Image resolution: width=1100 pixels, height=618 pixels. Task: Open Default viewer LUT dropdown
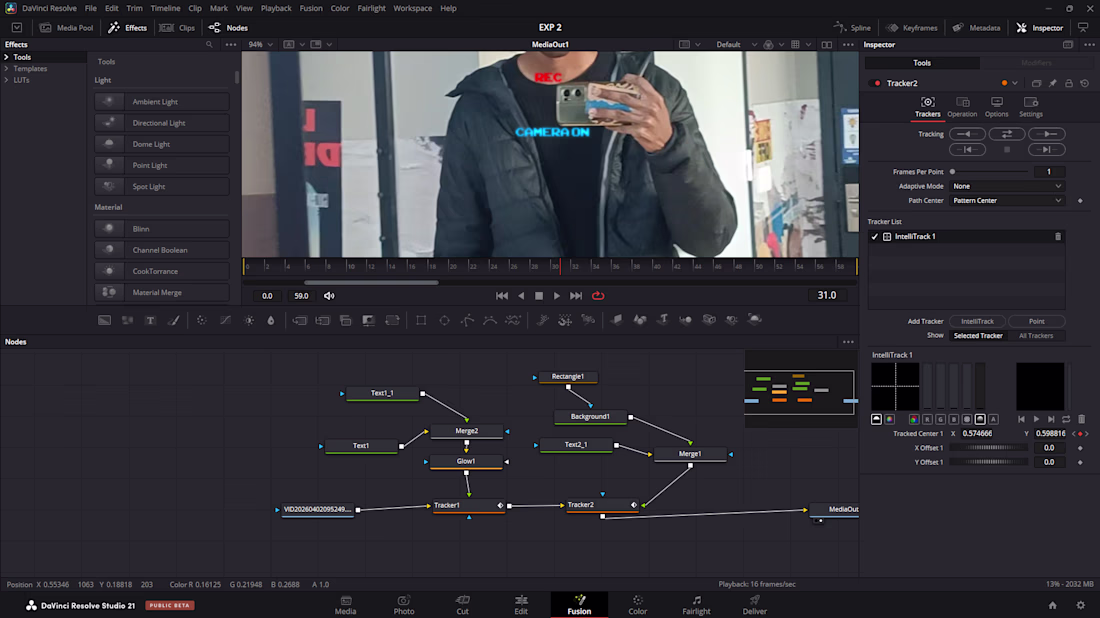coord(736,44)
